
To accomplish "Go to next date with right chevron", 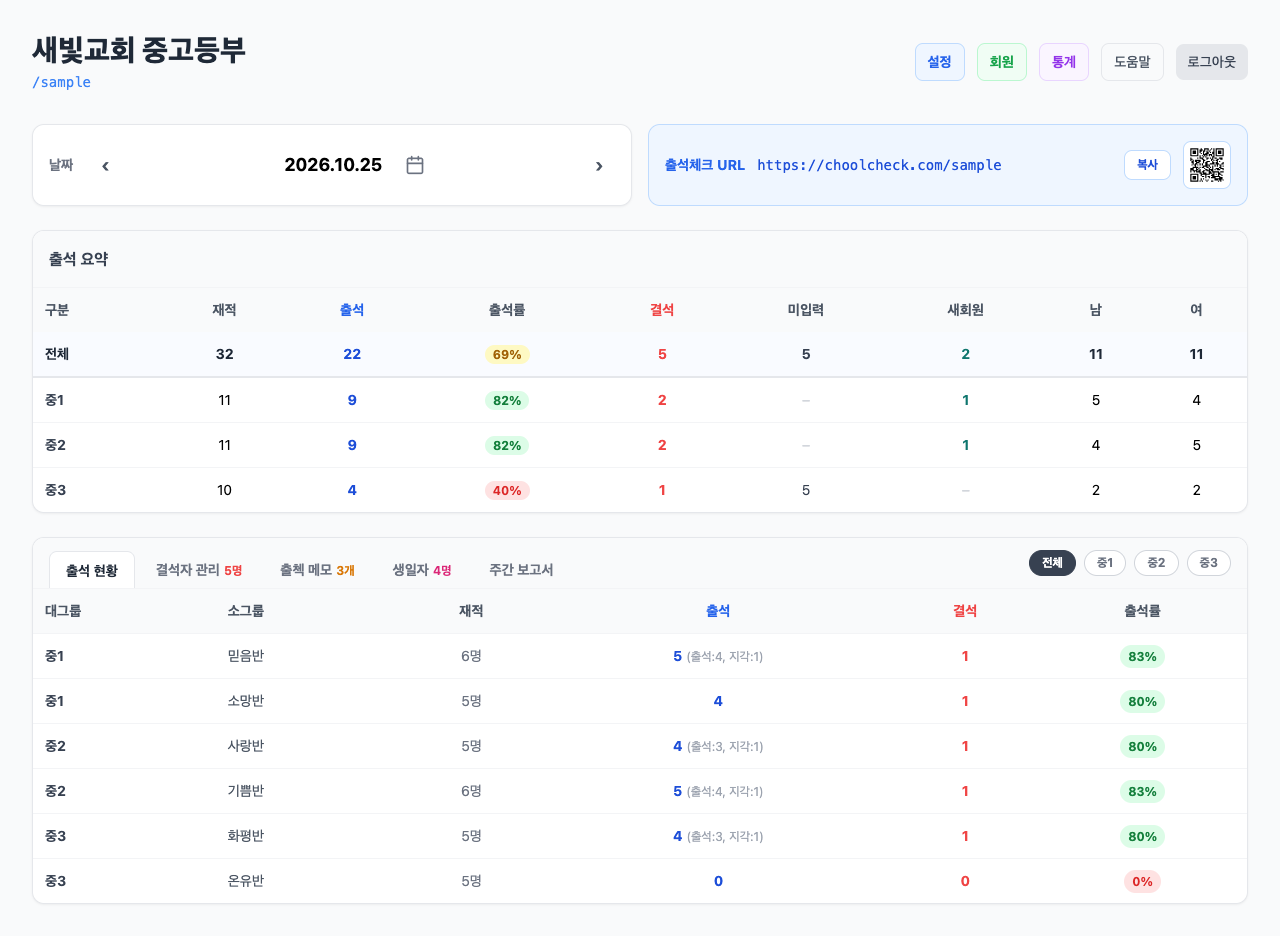I will coord(599,165).
